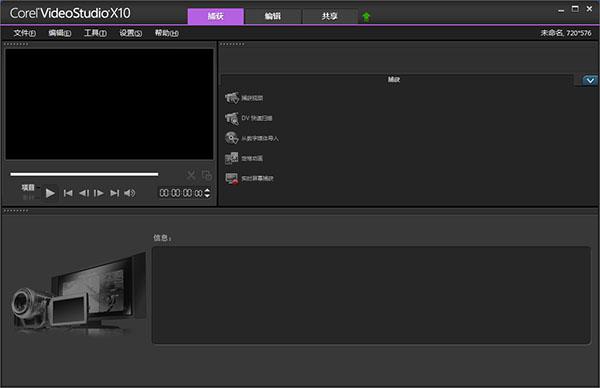Open the 帮助 (Help) menu

tap(166, 33)
